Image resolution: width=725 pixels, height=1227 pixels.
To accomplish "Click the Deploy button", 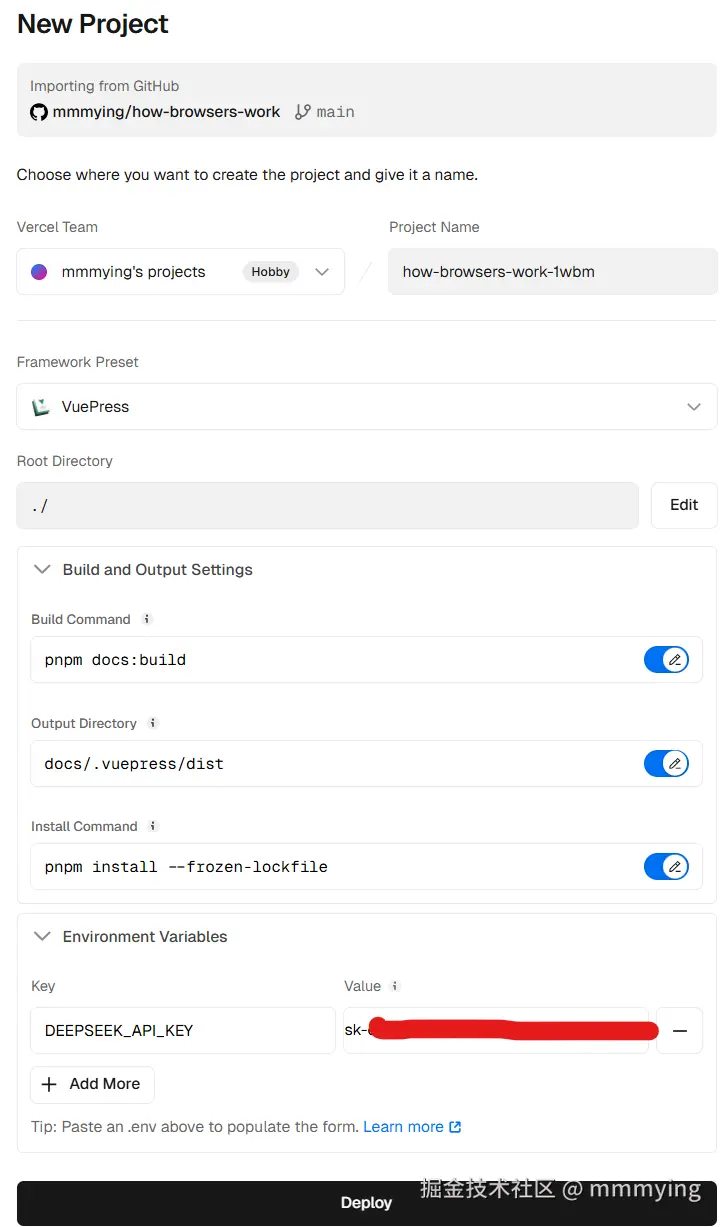I will click(366, 1203).
